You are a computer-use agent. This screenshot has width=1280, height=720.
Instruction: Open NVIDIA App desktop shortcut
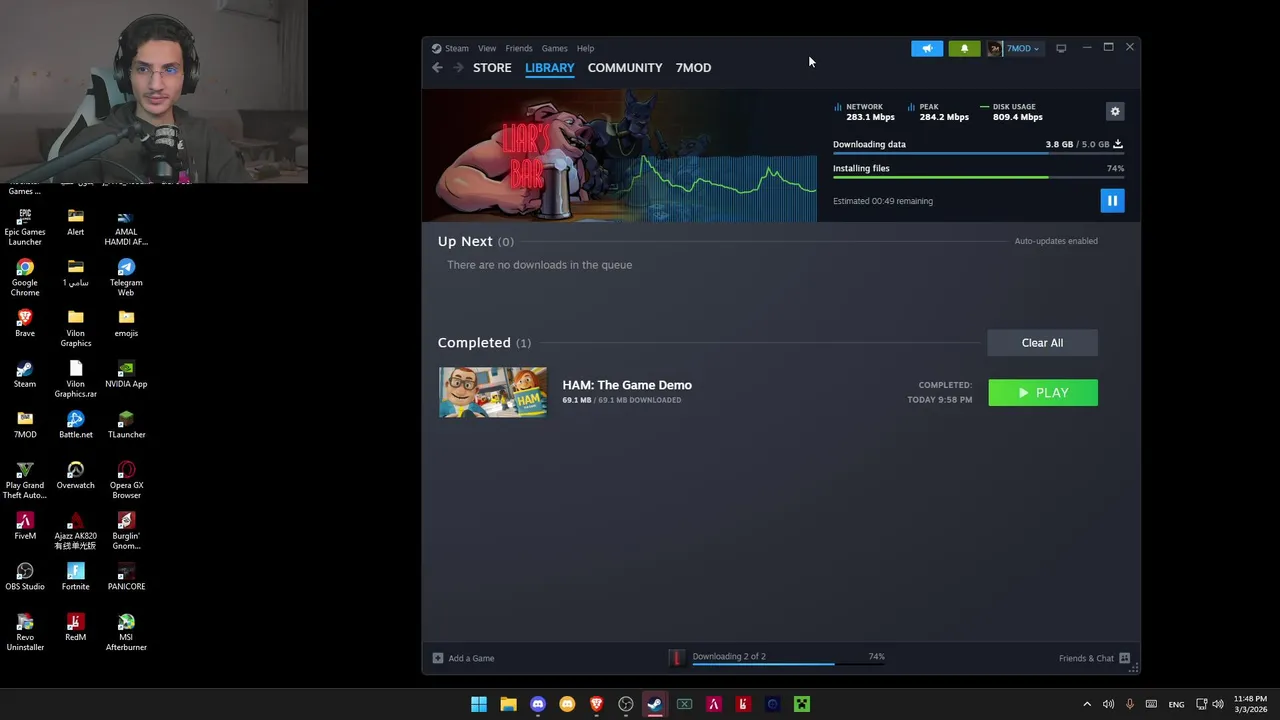[x=126, y=374]
